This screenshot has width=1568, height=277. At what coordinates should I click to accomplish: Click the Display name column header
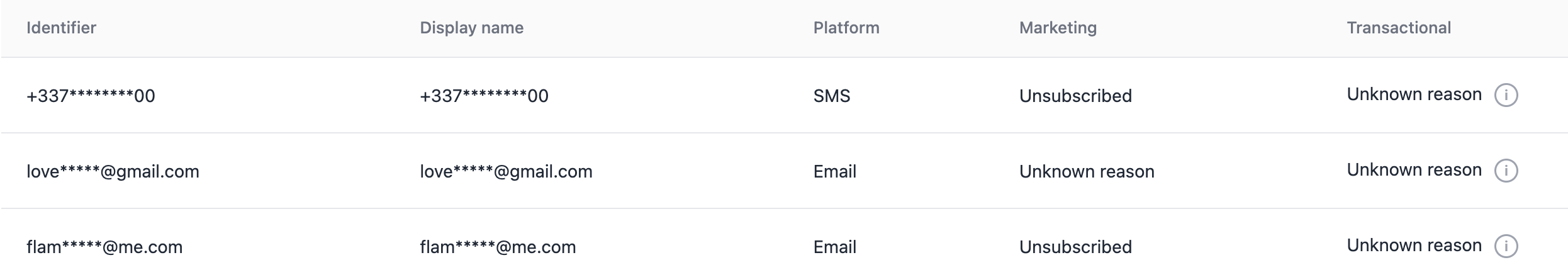pyautogui.click(x=471, y=28)
